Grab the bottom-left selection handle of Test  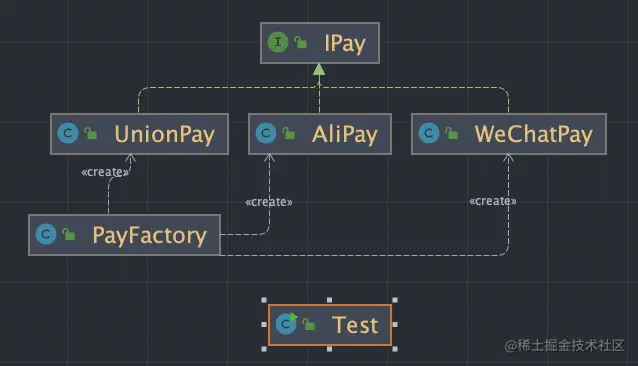(x=264, y=349)
